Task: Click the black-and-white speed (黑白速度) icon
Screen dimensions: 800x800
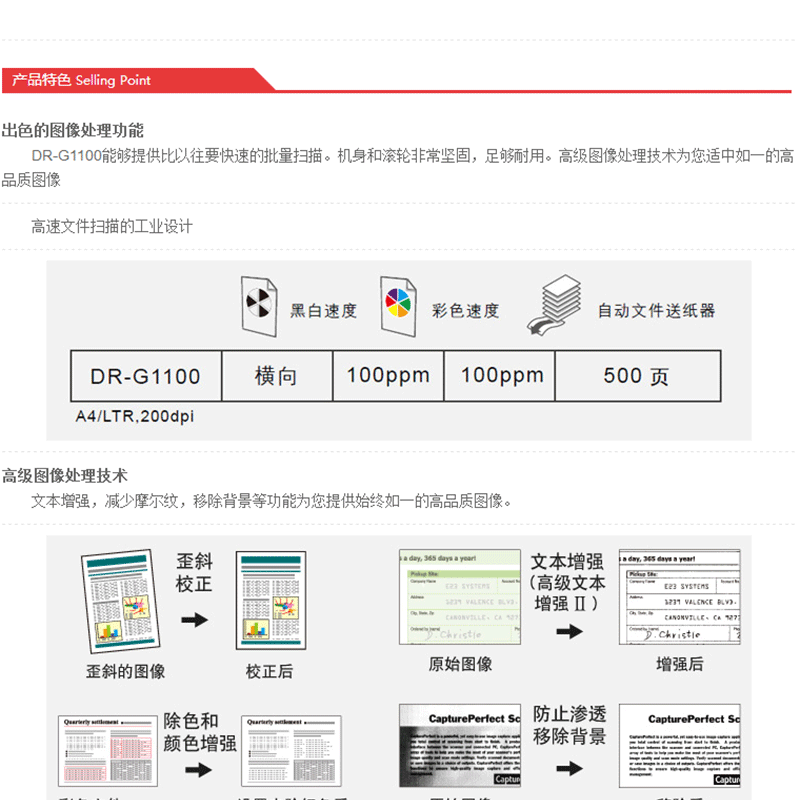Action: 260,306
